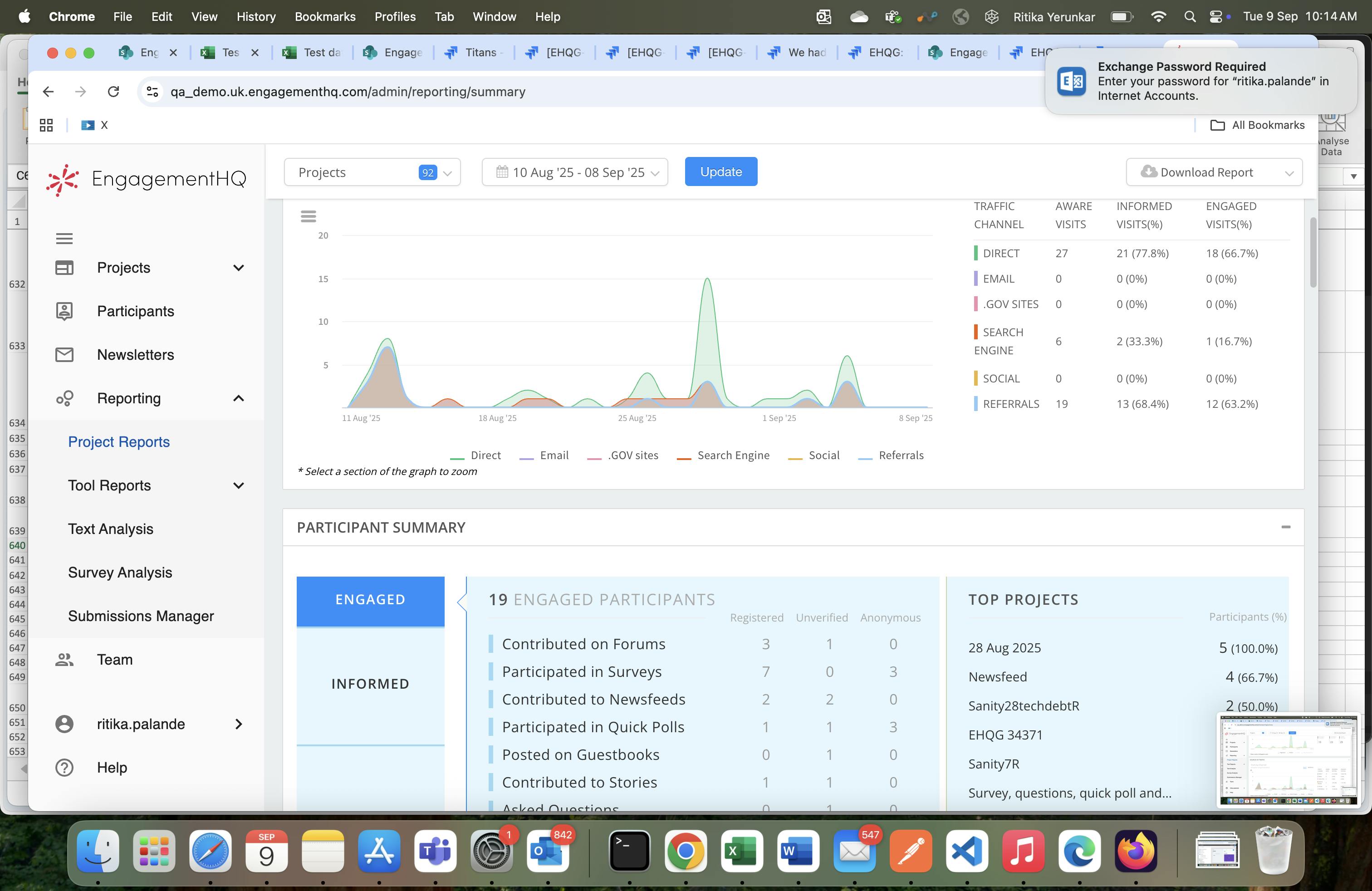Click the Team people icon

click(x=64, y=659)
